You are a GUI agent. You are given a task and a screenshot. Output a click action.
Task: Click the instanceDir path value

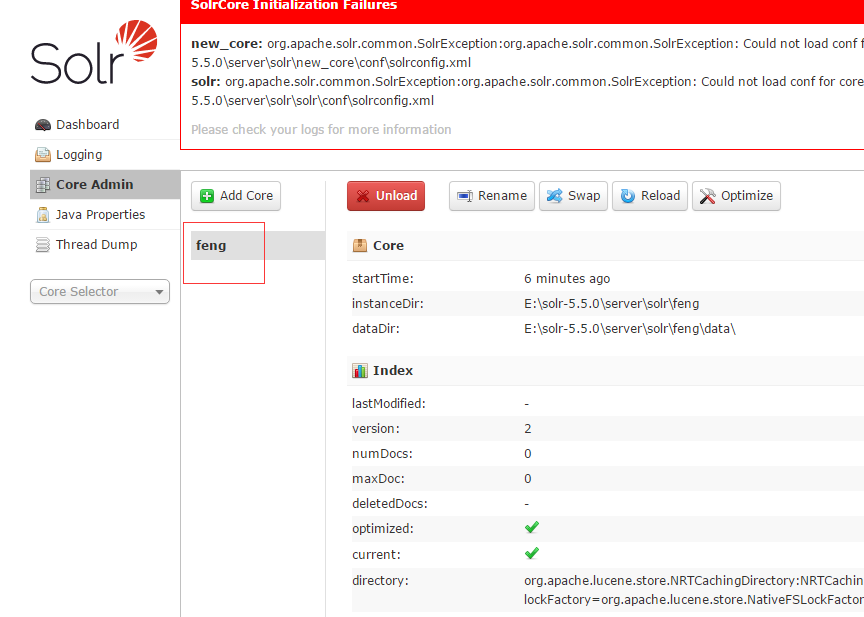(x=612, y=304)
